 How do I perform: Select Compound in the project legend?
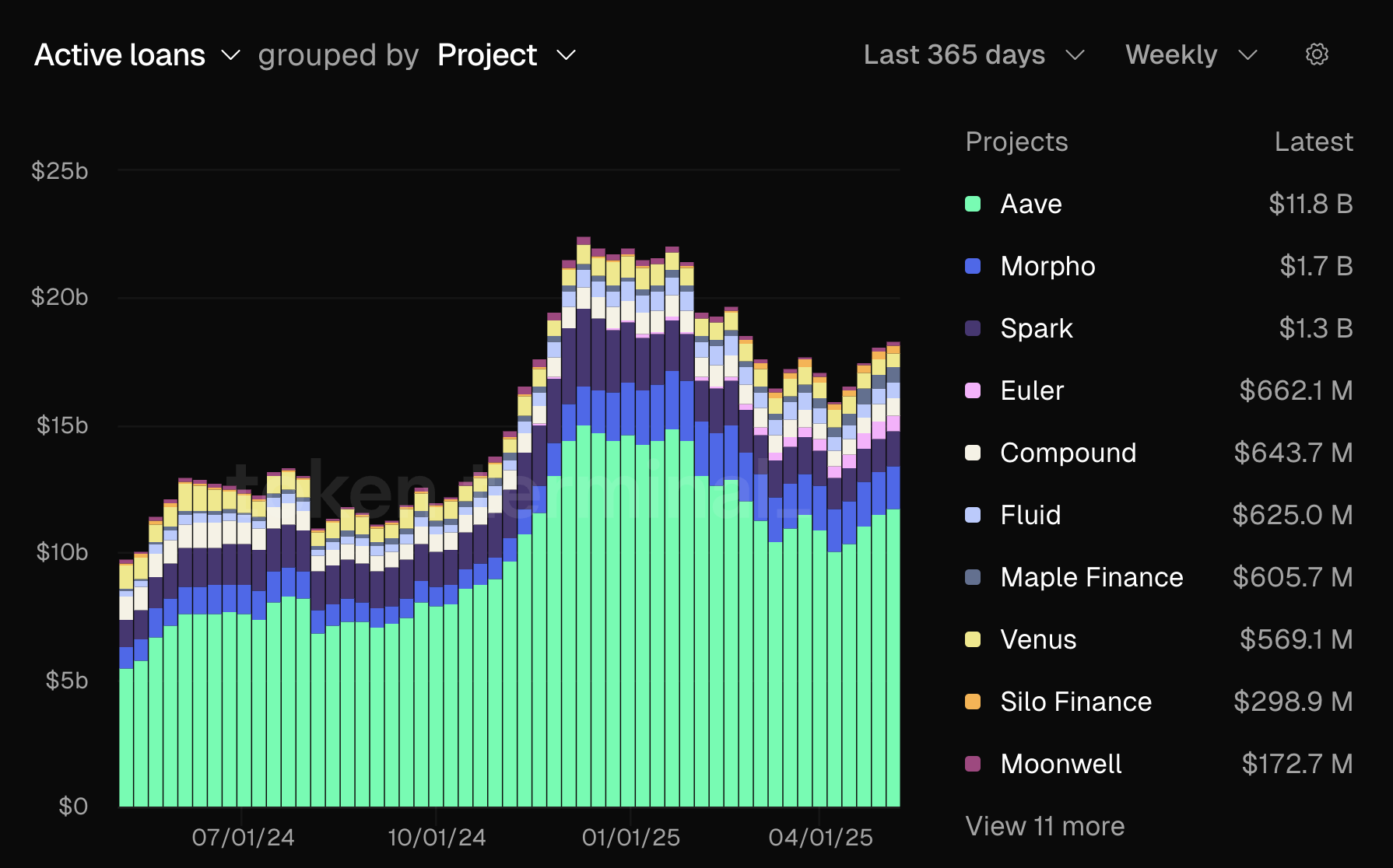tap(1068, 453)
